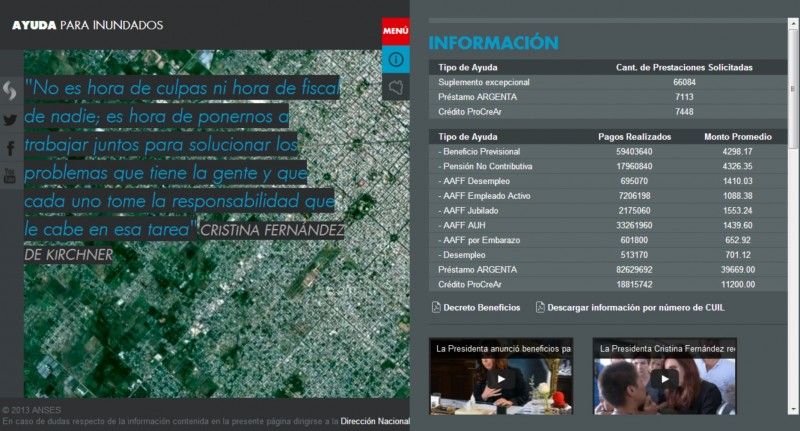Click the Pagos Realizados column header

tap(634, 137)
